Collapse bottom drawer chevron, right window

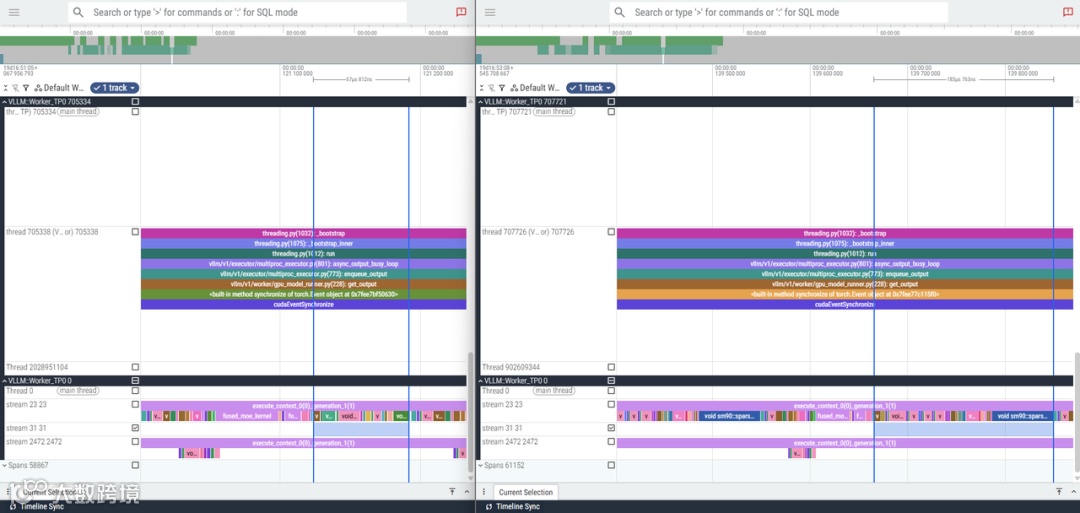coord(1074,492)
